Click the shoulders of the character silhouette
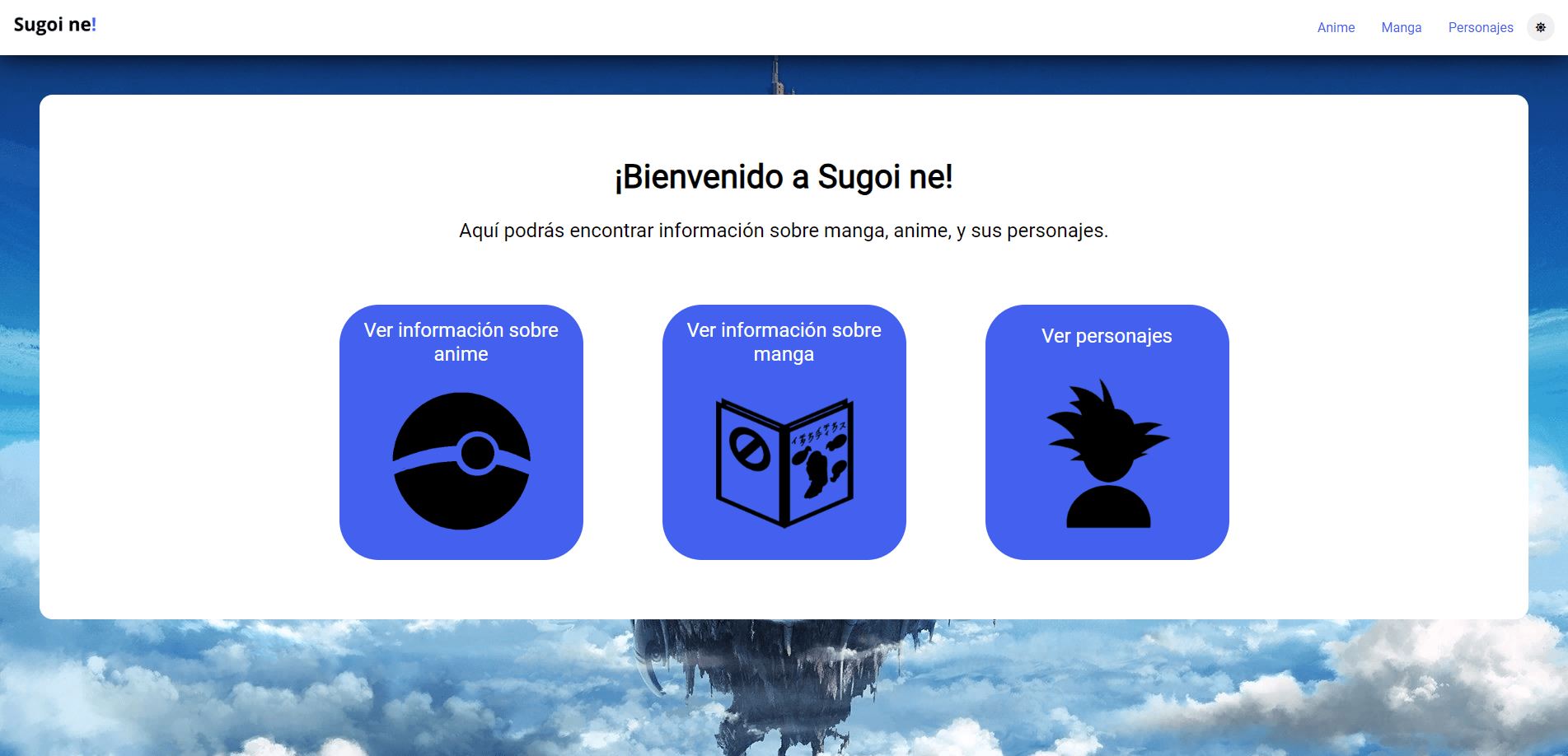 (1108, 509)
